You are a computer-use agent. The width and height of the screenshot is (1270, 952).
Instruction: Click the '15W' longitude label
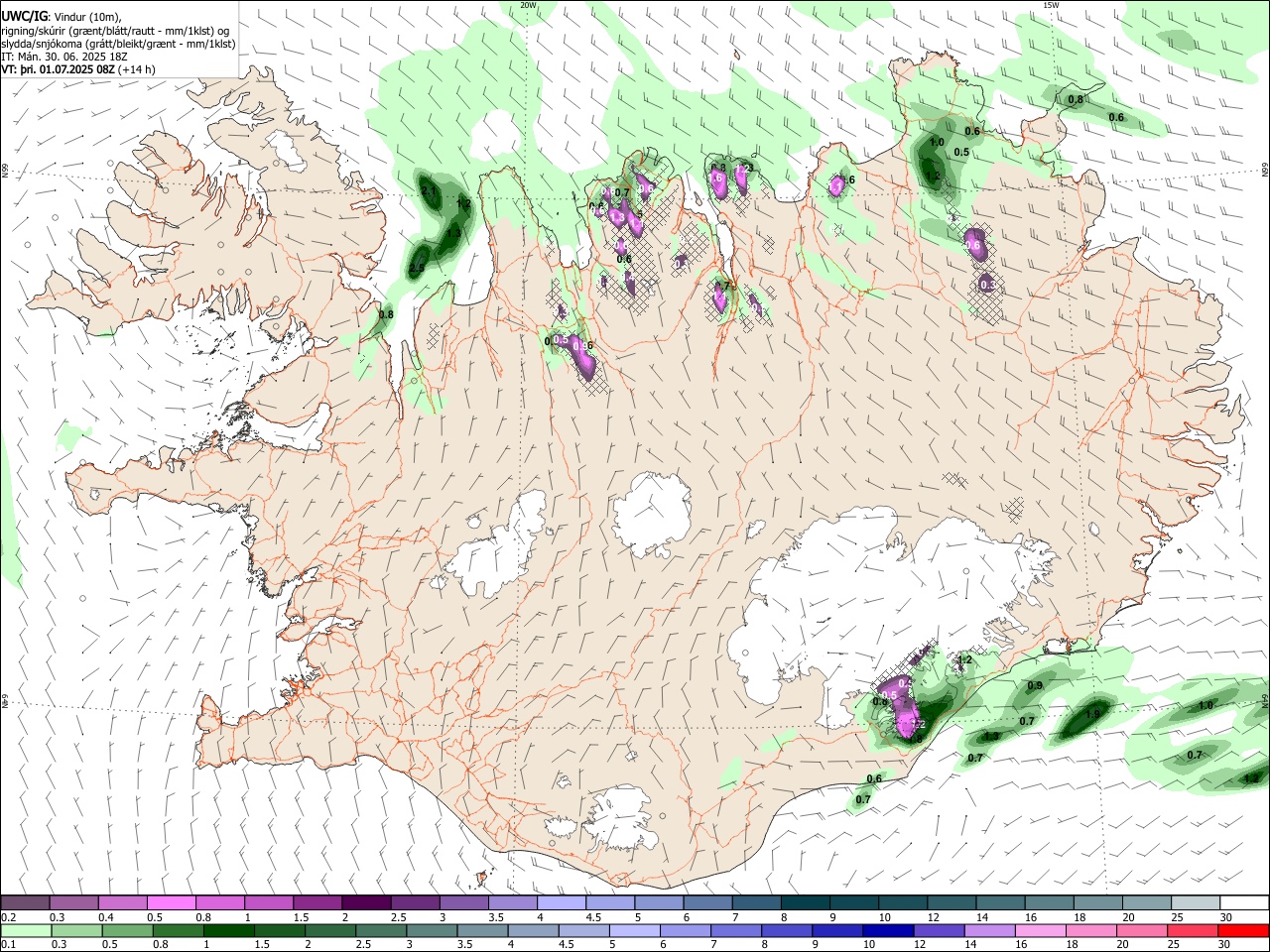(1051, 5)
